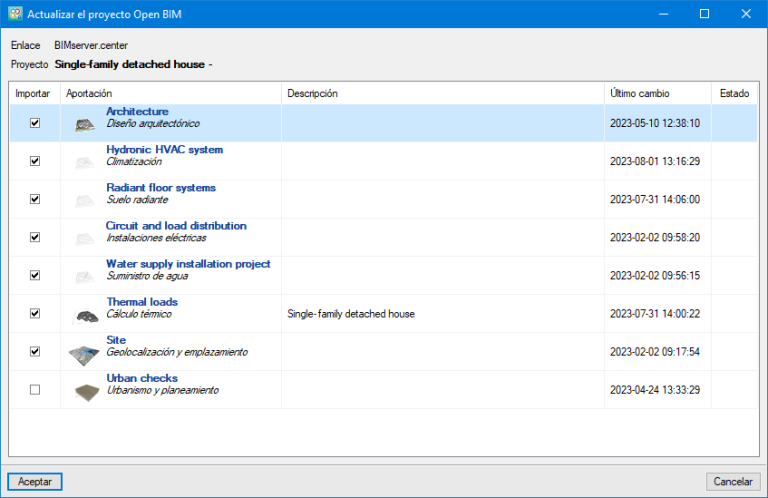Viewport: 768px width, 498px height.
Task: Uncheck import for Architecture
Action: 35,123
